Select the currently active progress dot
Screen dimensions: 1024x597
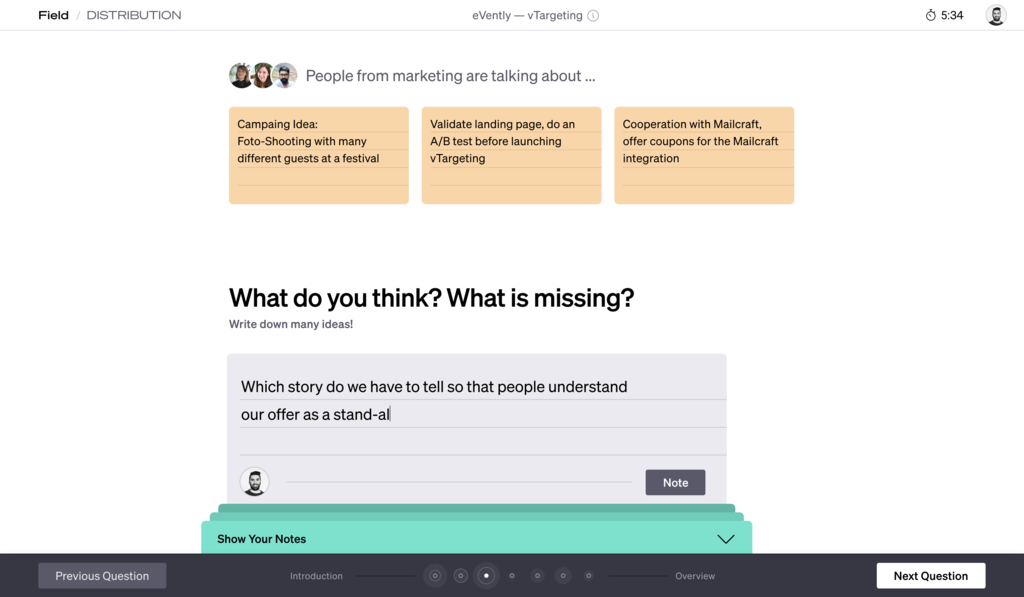click(x=487, y=575)
